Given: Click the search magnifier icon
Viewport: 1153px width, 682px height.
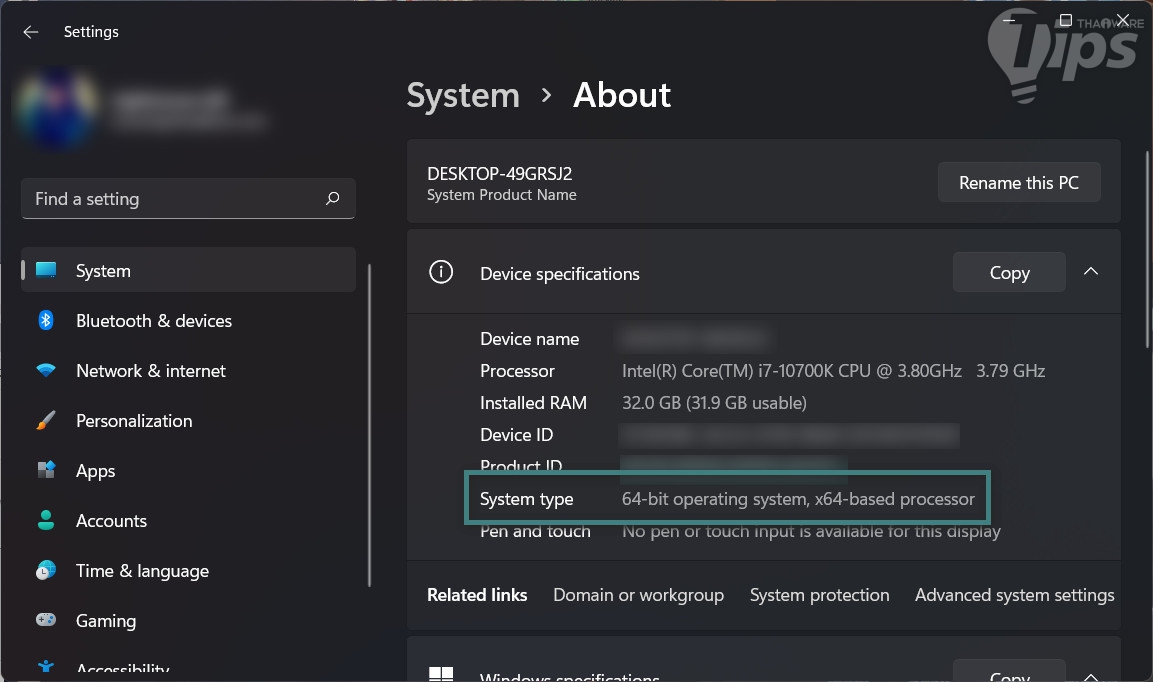Looking at the screenshot, I should click(333, 199).
